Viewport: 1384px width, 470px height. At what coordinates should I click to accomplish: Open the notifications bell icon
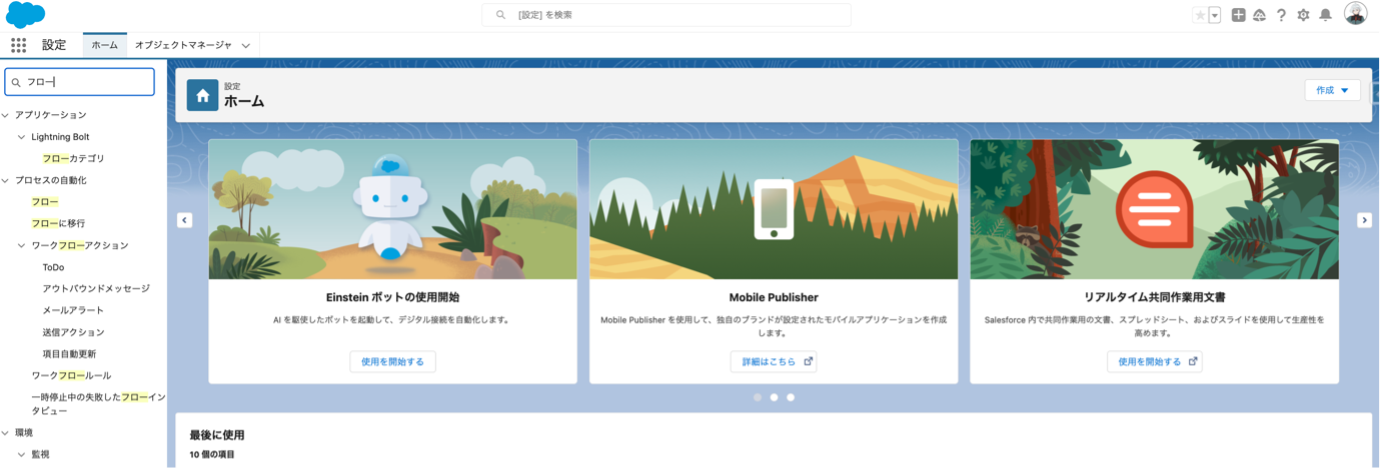[1325, 15]
